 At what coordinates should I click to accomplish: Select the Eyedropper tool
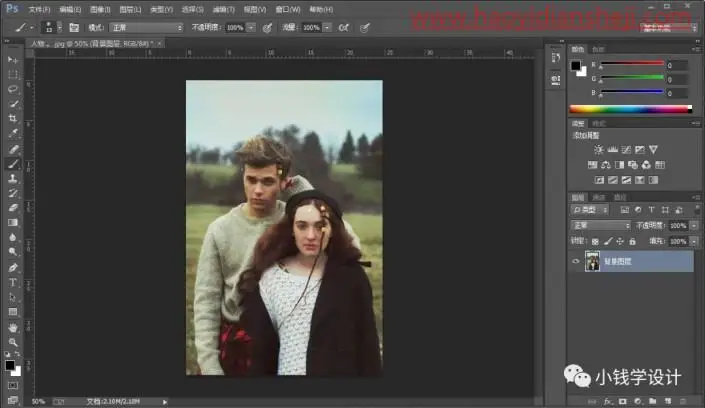click(13, 134)
